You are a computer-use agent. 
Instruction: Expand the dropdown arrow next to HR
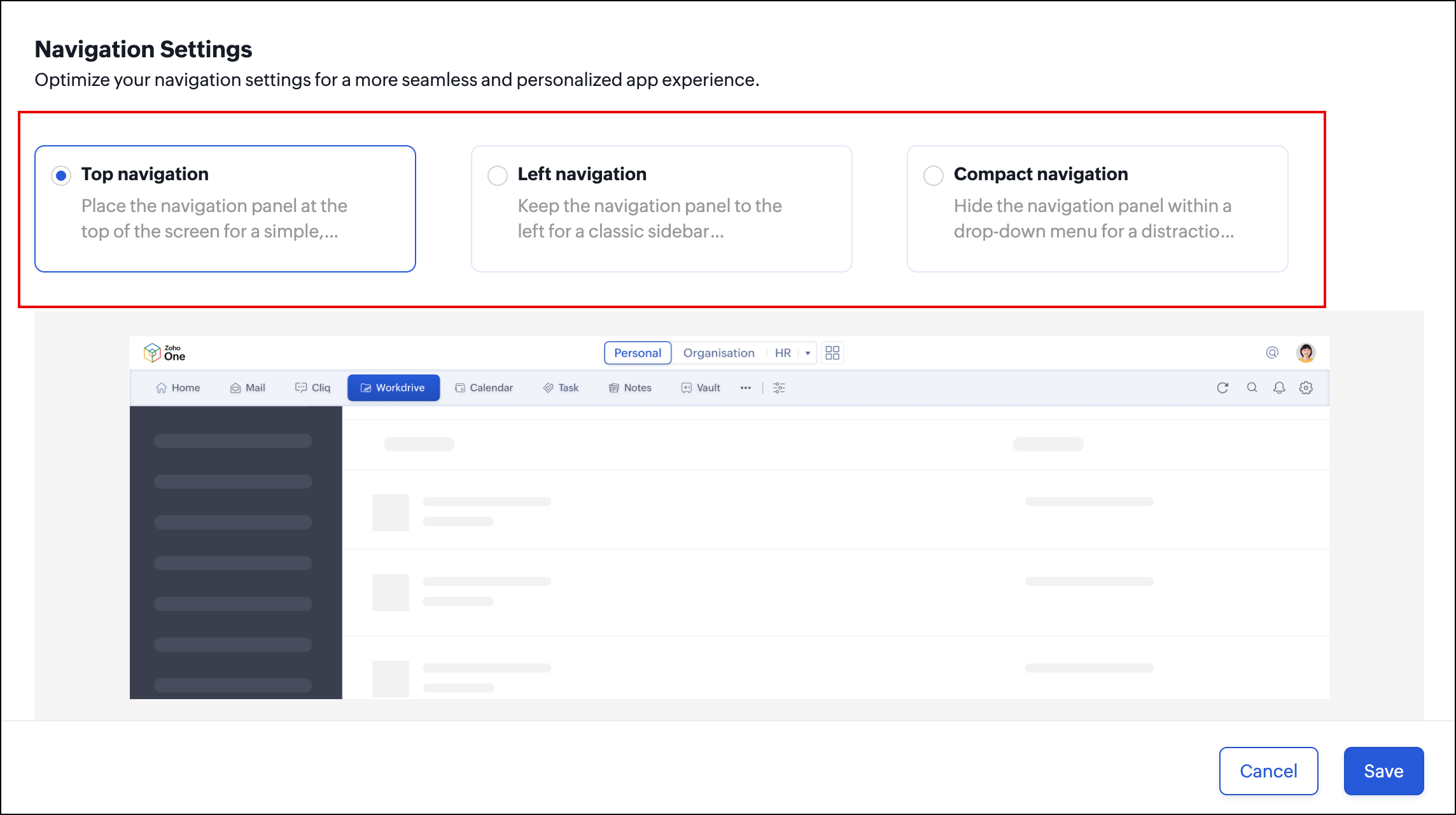coord(808,353)
